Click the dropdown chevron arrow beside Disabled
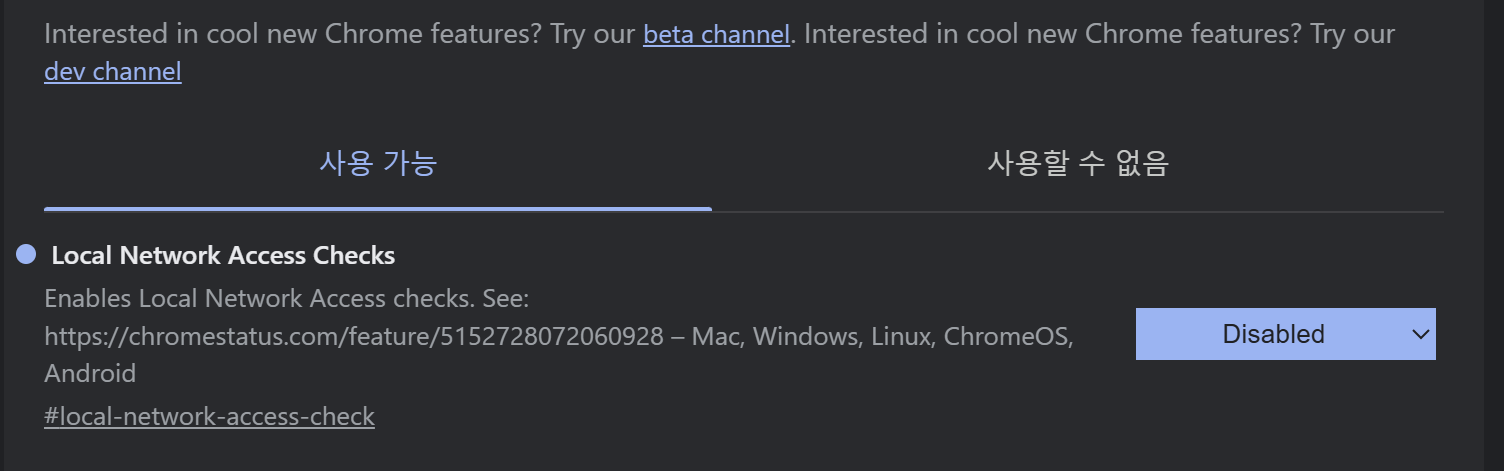The image size is (1504, 471). click(x=1420, y=334)
